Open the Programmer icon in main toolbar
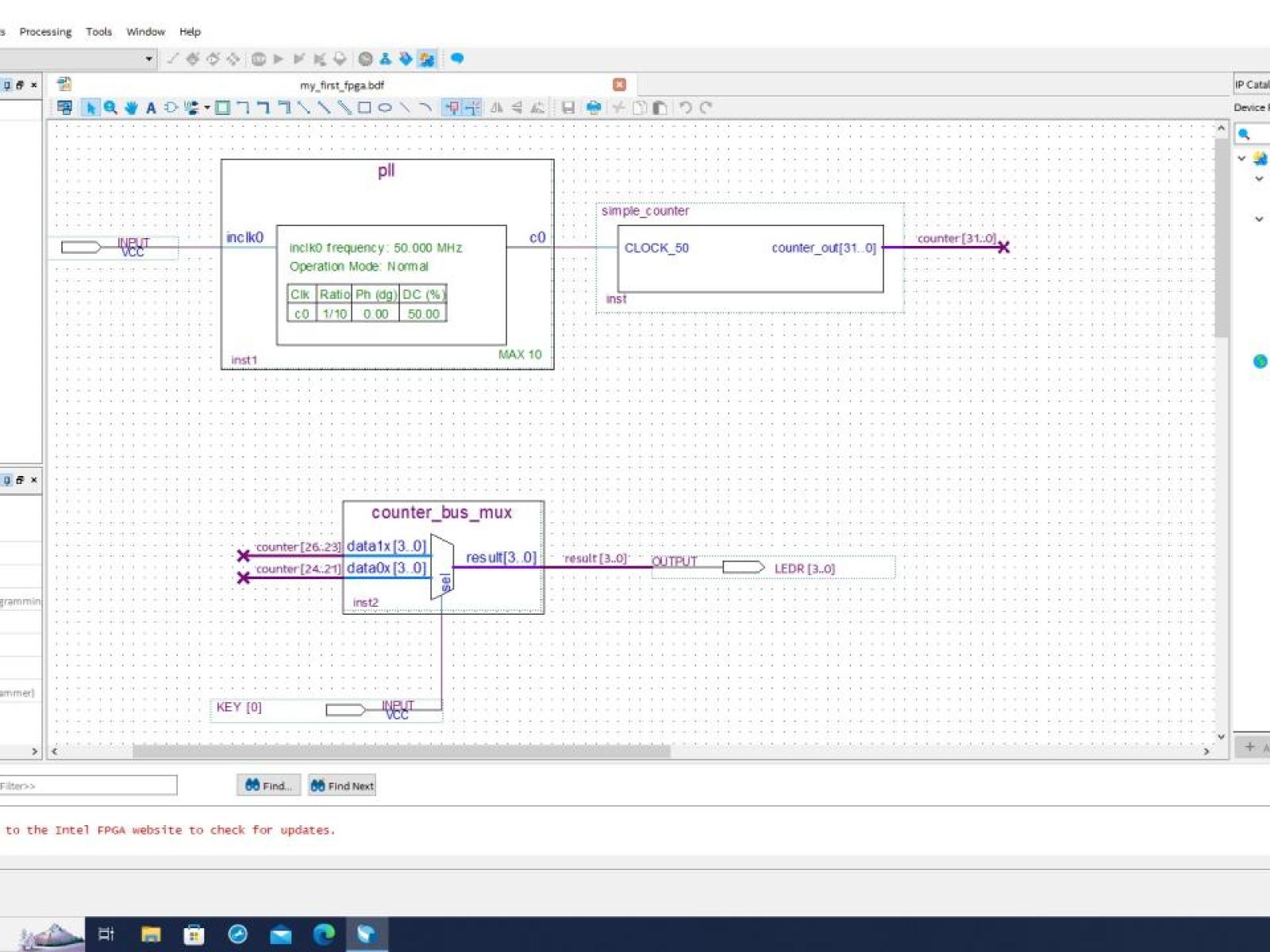Screen dimensions: 1270x952 (x=406, y=59)
